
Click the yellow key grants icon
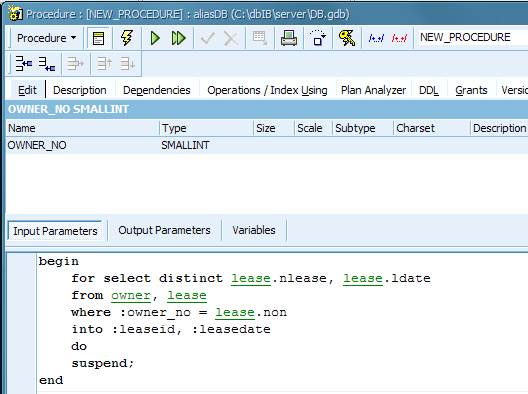347,38
